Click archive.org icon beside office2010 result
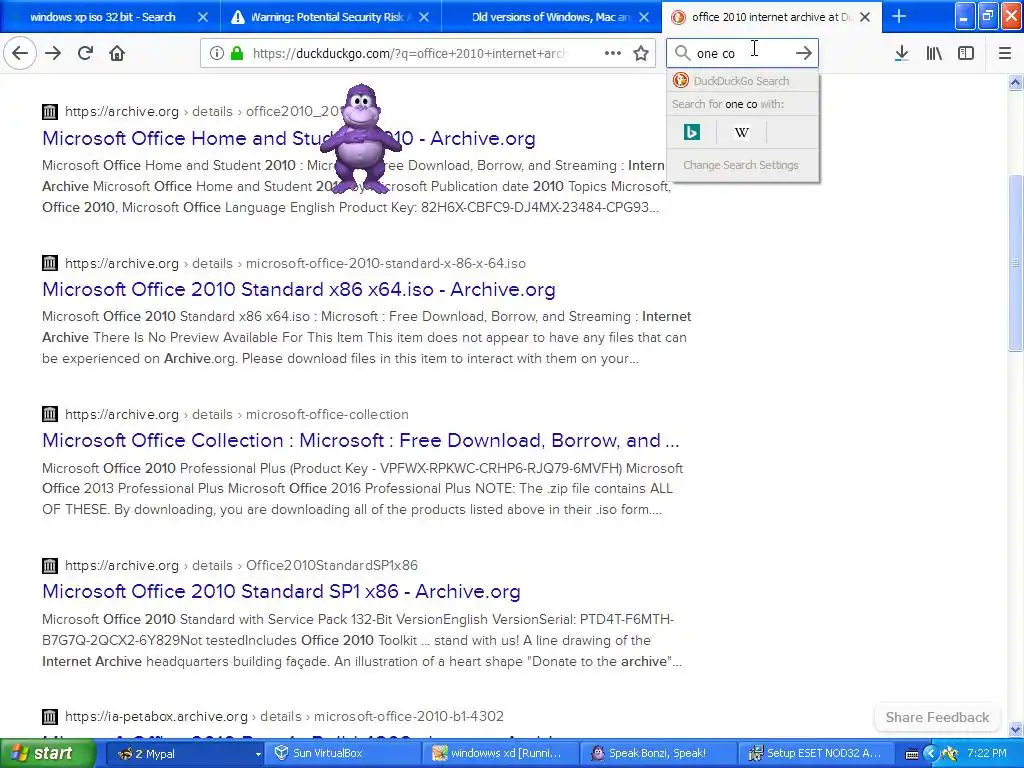 [50, 112]
